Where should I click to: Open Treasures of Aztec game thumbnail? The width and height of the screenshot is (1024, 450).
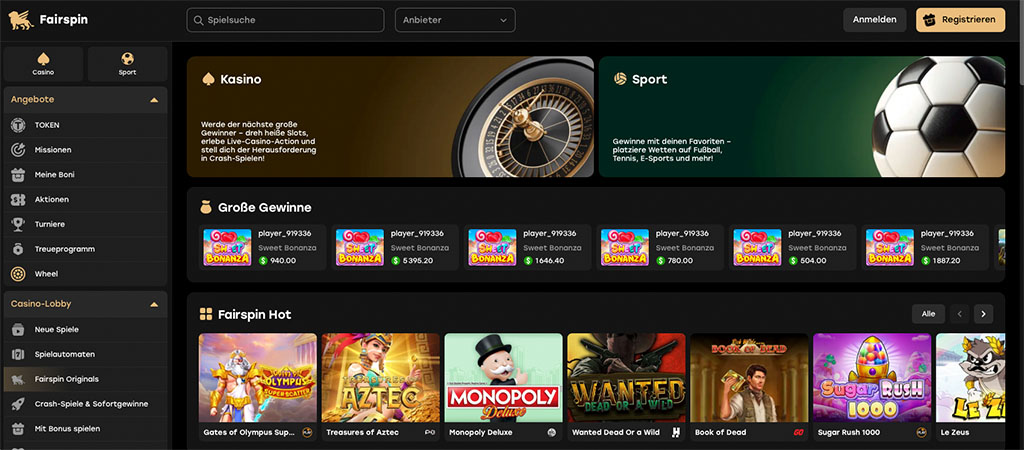click(381, 378)
